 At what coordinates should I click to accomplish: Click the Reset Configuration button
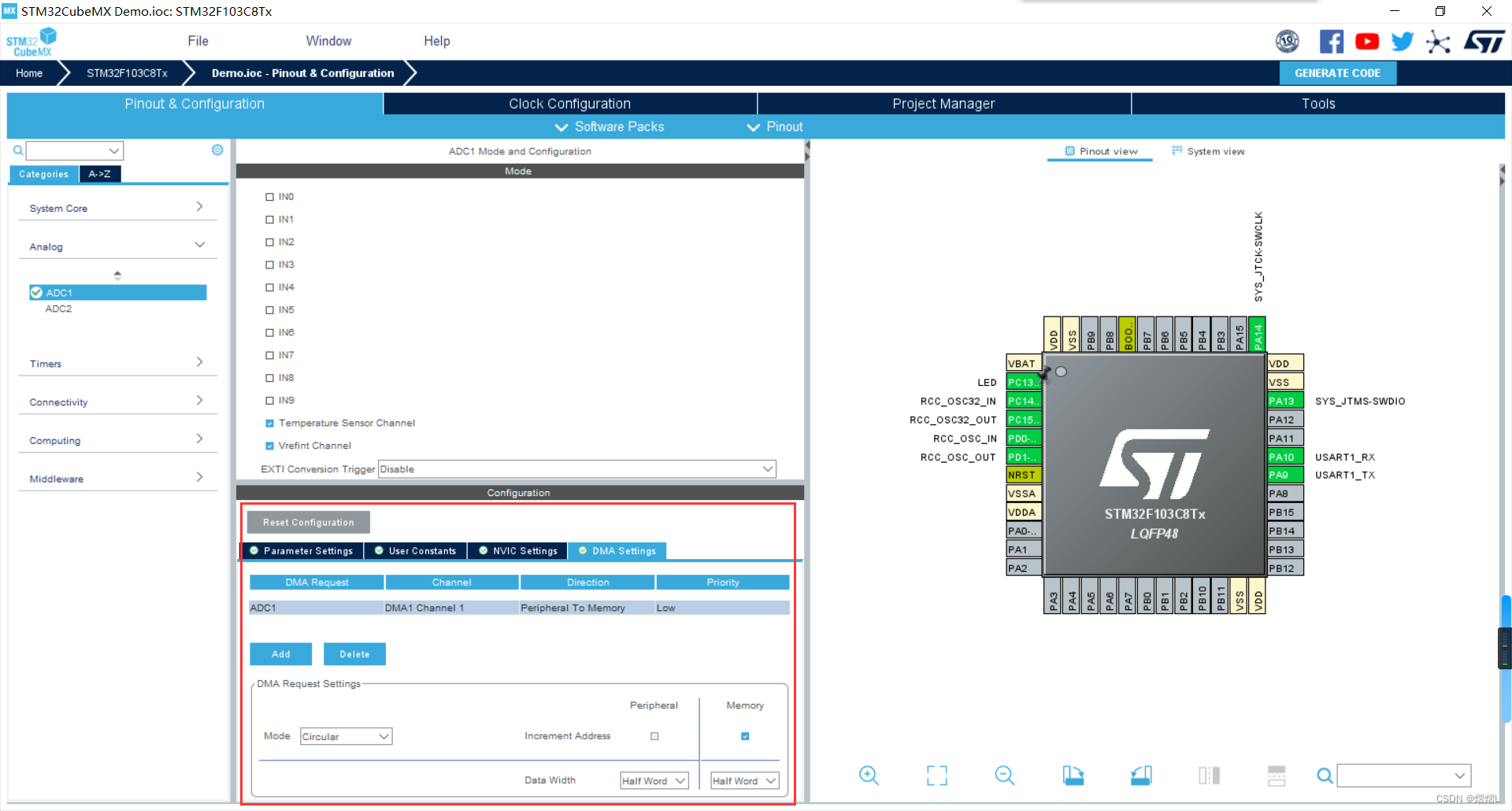coord(308,522)
